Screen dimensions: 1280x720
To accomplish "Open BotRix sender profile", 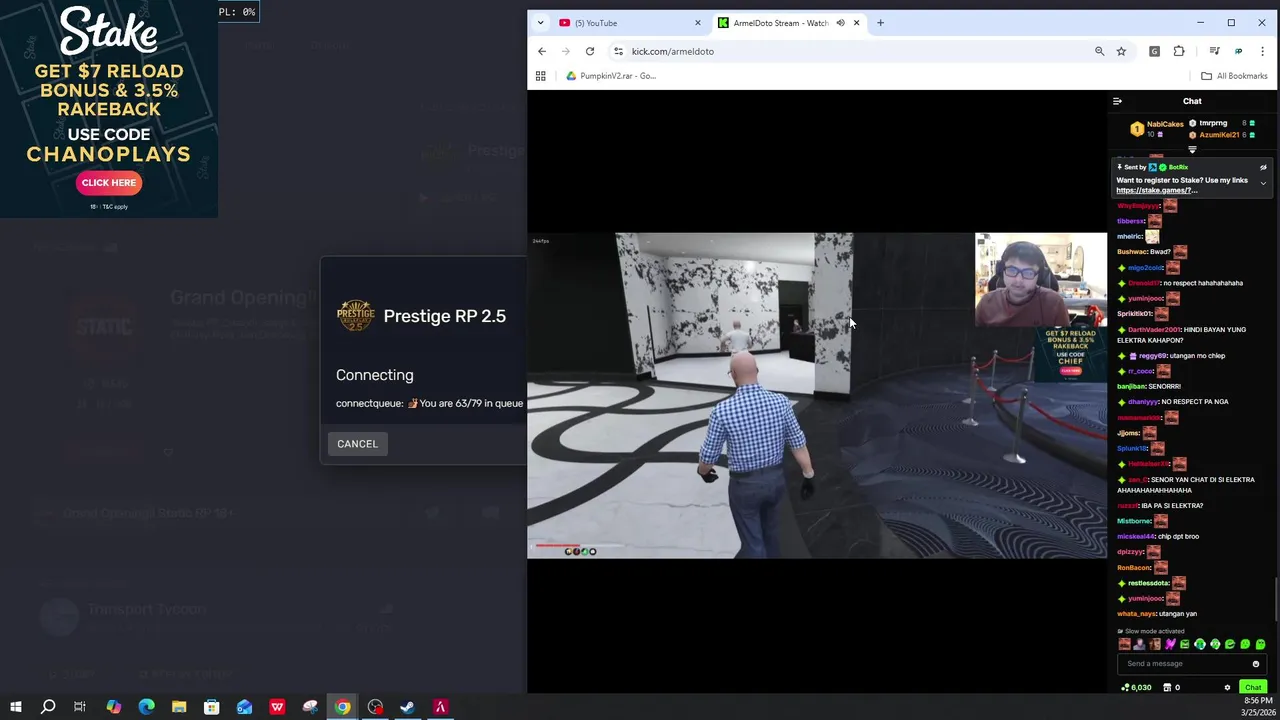I will 1178,168.
